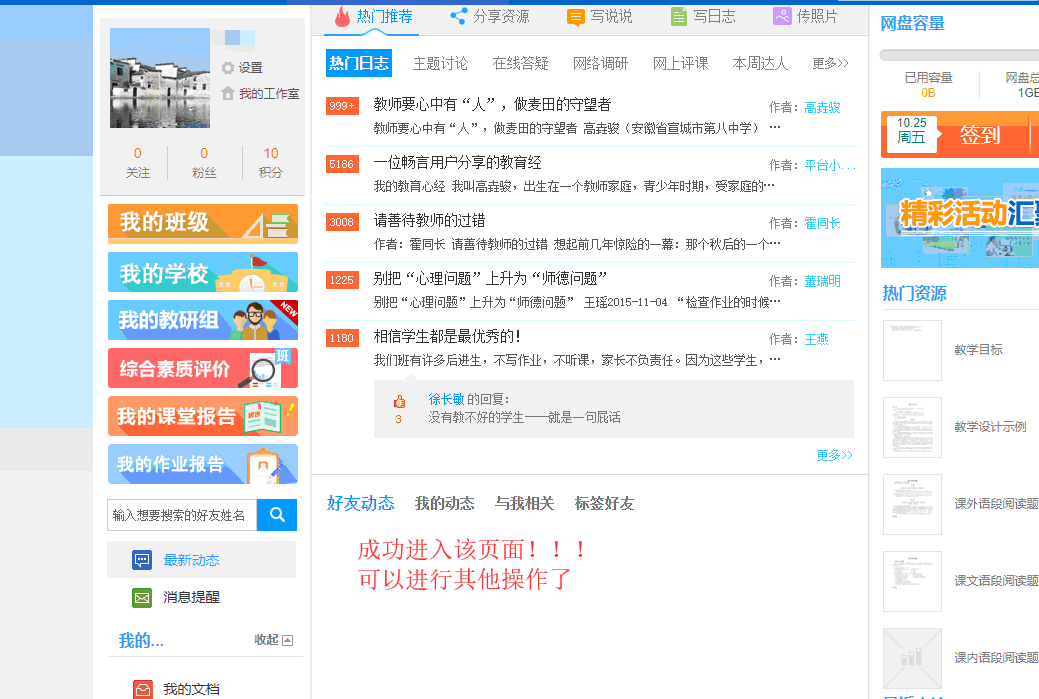The height and width of the screenshot is (699, 1039).
Task: Select the 本周达人 tab
Action: pyautogui.click(x=760, y=63)
